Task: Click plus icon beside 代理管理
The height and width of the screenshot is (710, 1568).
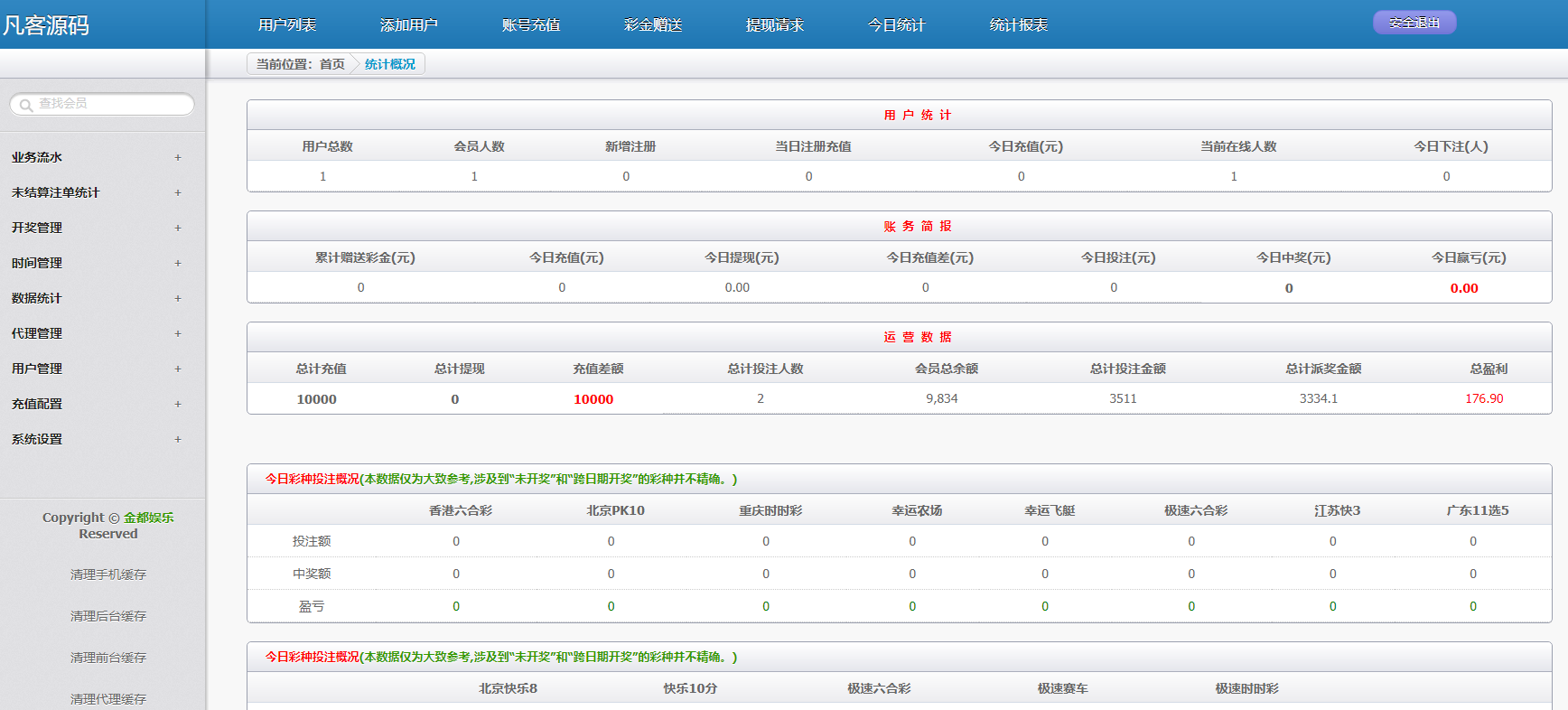Action: (178, 333)
